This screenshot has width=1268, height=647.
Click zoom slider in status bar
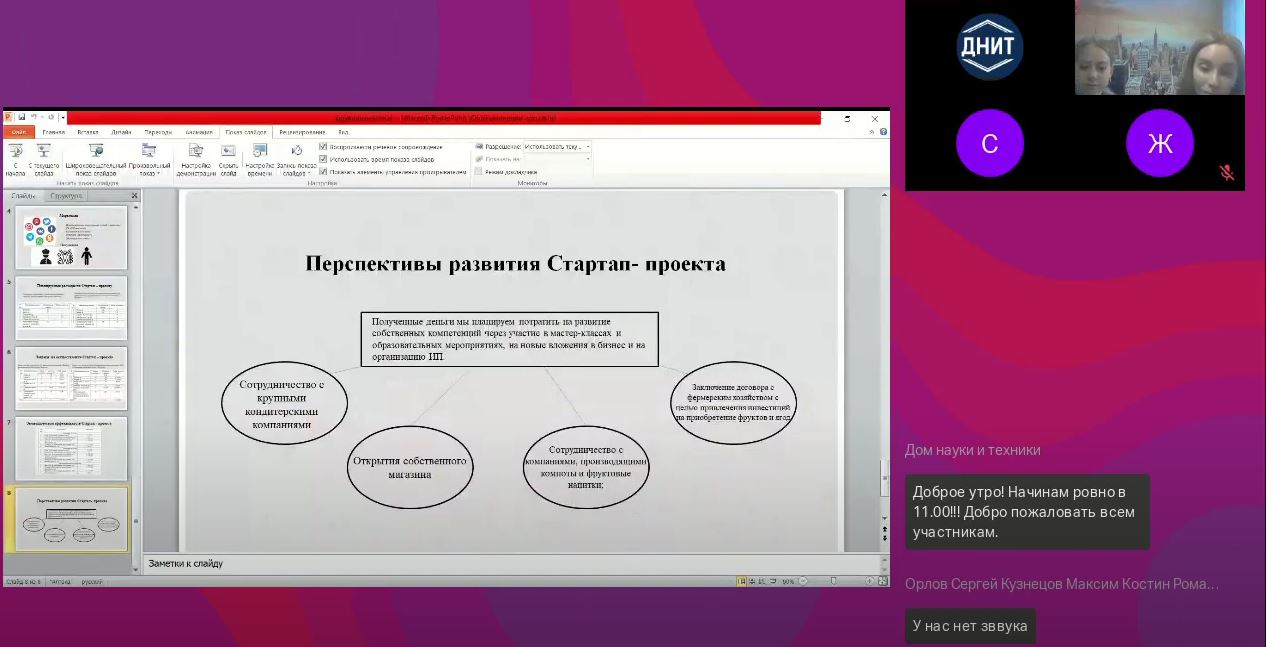(x=834, y=581)
